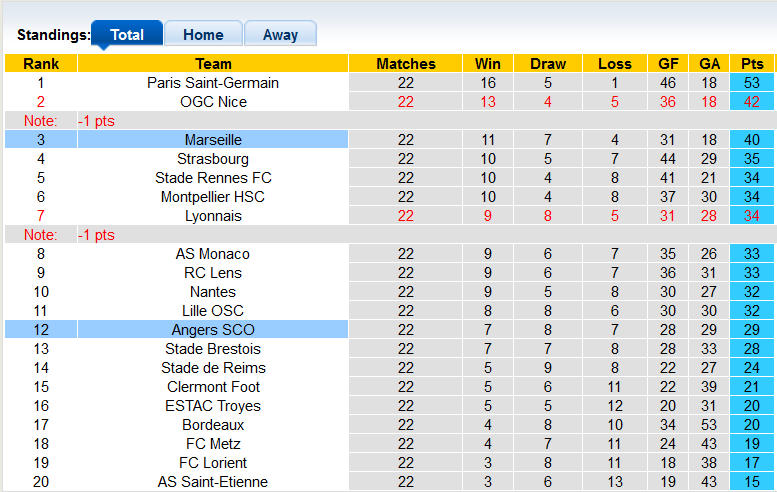
Task: Click on Strasbourg in the standings
Action: (x=213, y=159)
